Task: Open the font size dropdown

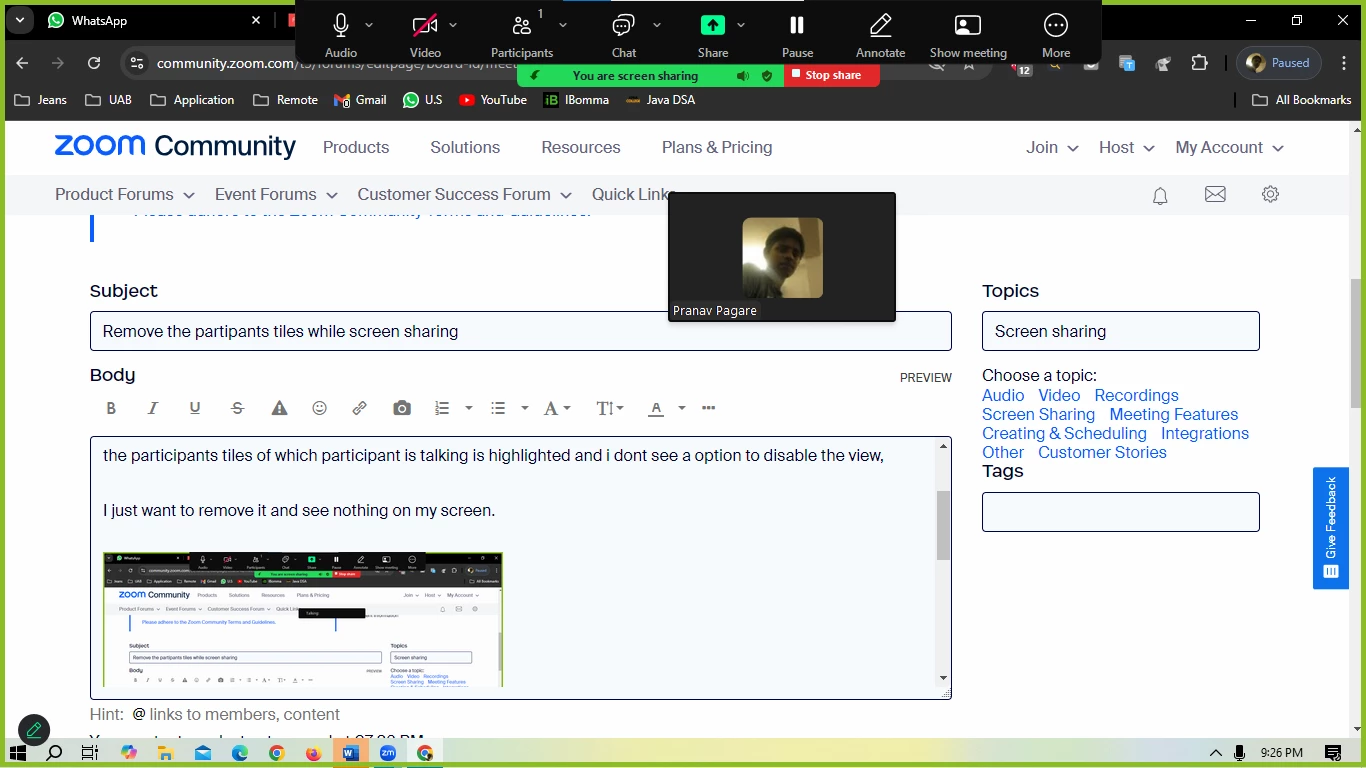Action: [x=609, y=408]
